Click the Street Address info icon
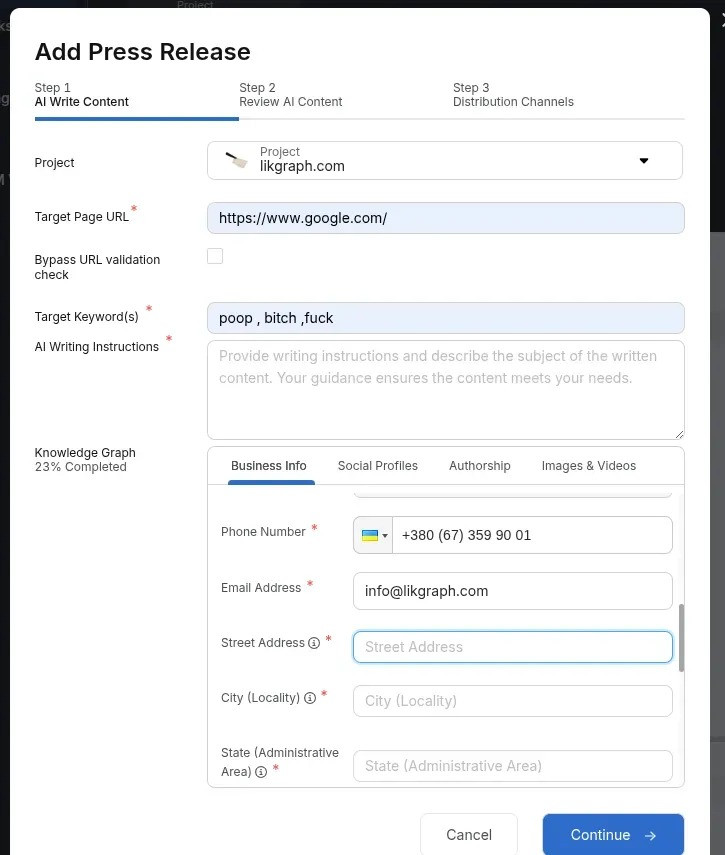The height and width of the screenshot is (855, 725). [x=314, y=643]
